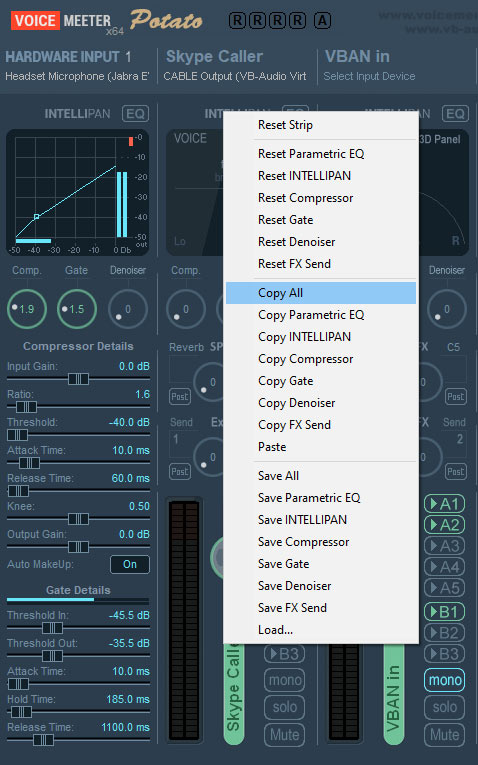Choose Reset Strip from context menu
This screenshot has width=478, height=765.
321,125
